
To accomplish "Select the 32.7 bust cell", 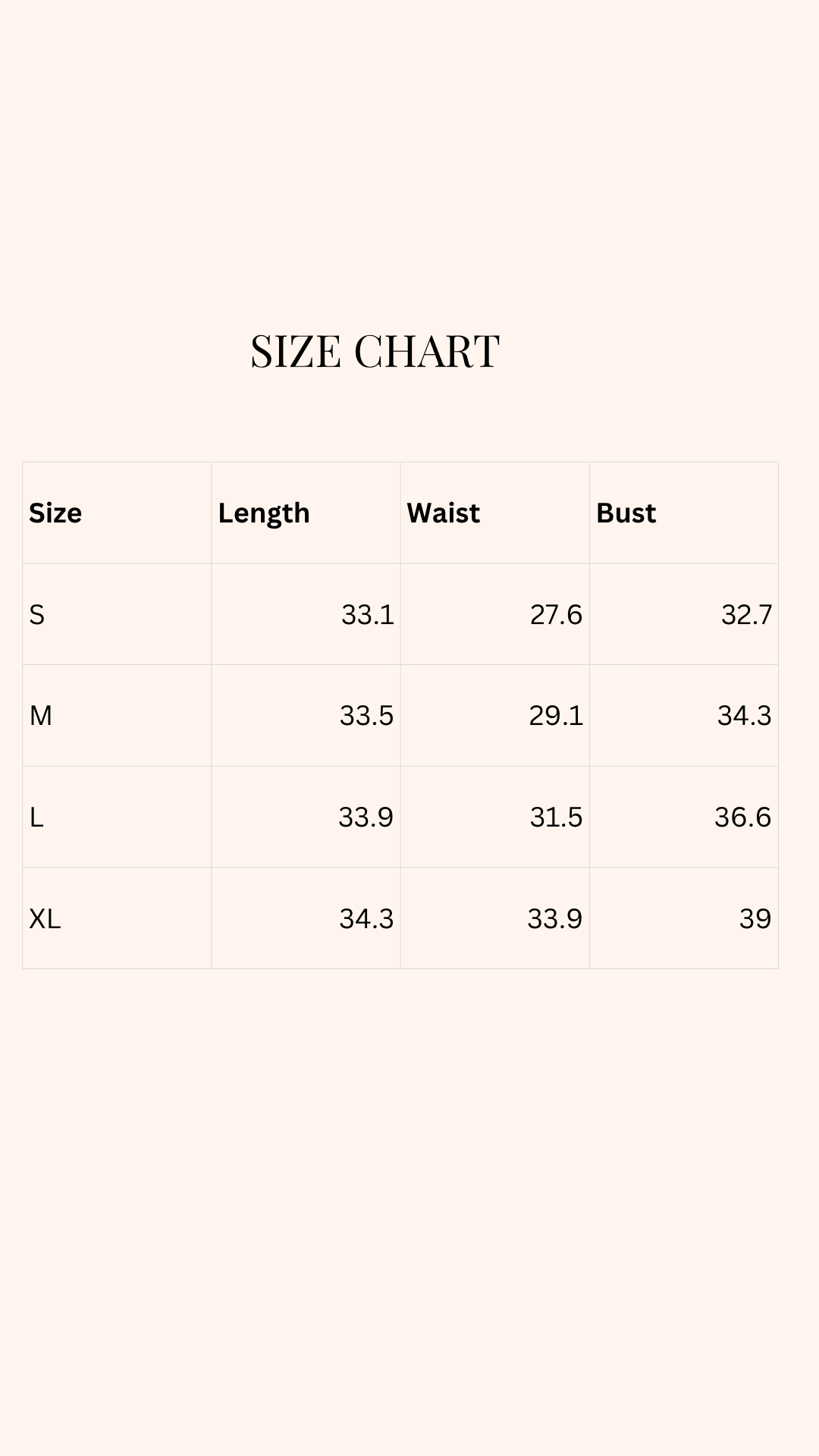I will point(746,614).
